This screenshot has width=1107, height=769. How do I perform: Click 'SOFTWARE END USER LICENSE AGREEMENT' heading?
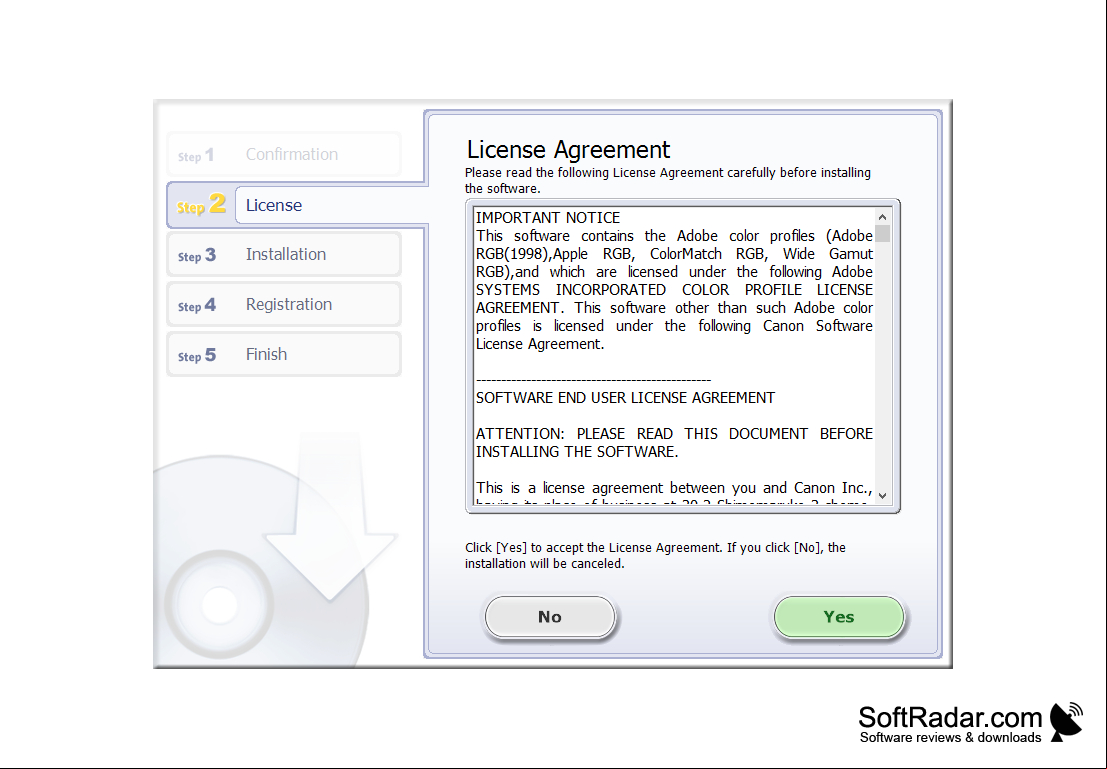click(x=625, y=398)
